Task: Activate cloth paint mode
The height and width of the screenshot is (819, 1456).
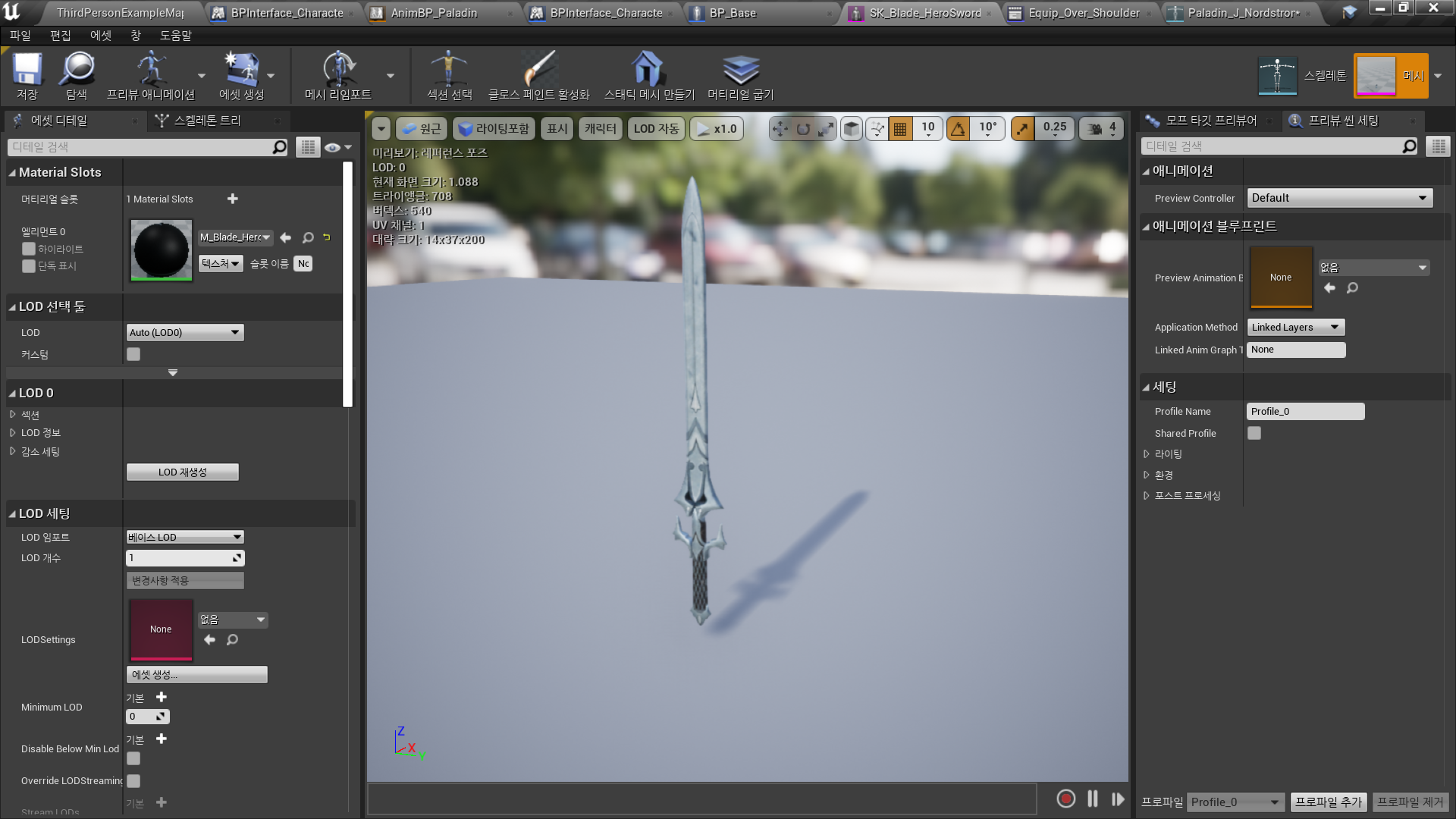Action: point(541,75)
